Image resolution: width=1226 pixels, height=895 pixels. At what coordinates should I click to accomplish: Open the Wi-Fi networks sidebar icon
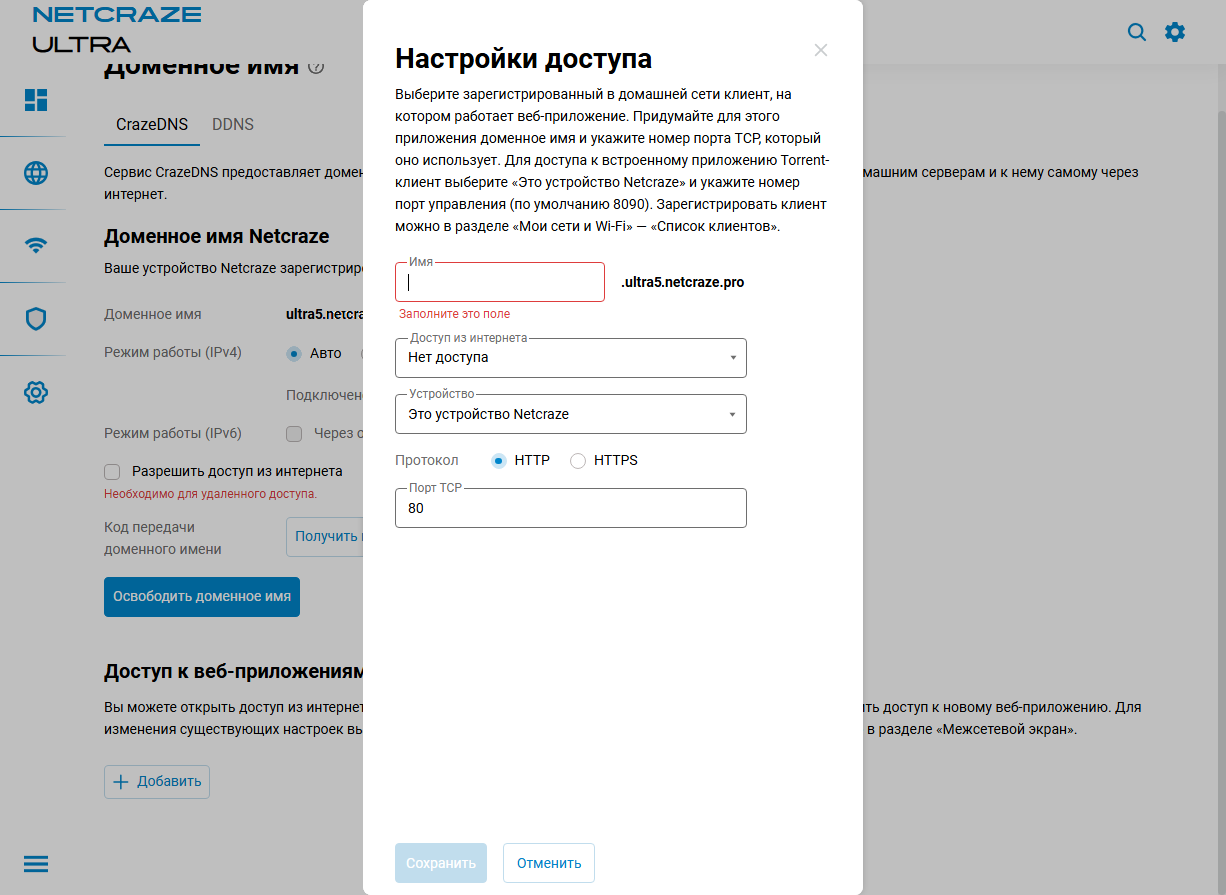point(36,246)
